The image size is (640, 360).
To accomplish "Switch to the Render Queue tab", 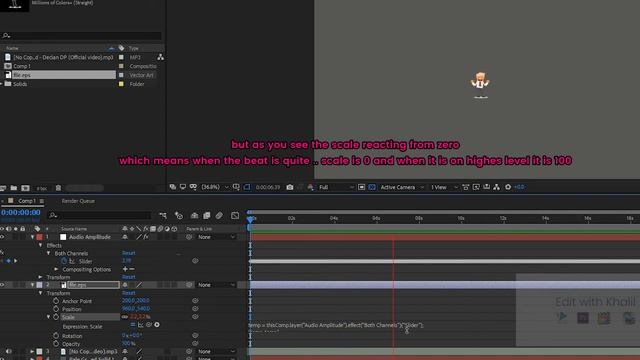I will tap(78, 201).
